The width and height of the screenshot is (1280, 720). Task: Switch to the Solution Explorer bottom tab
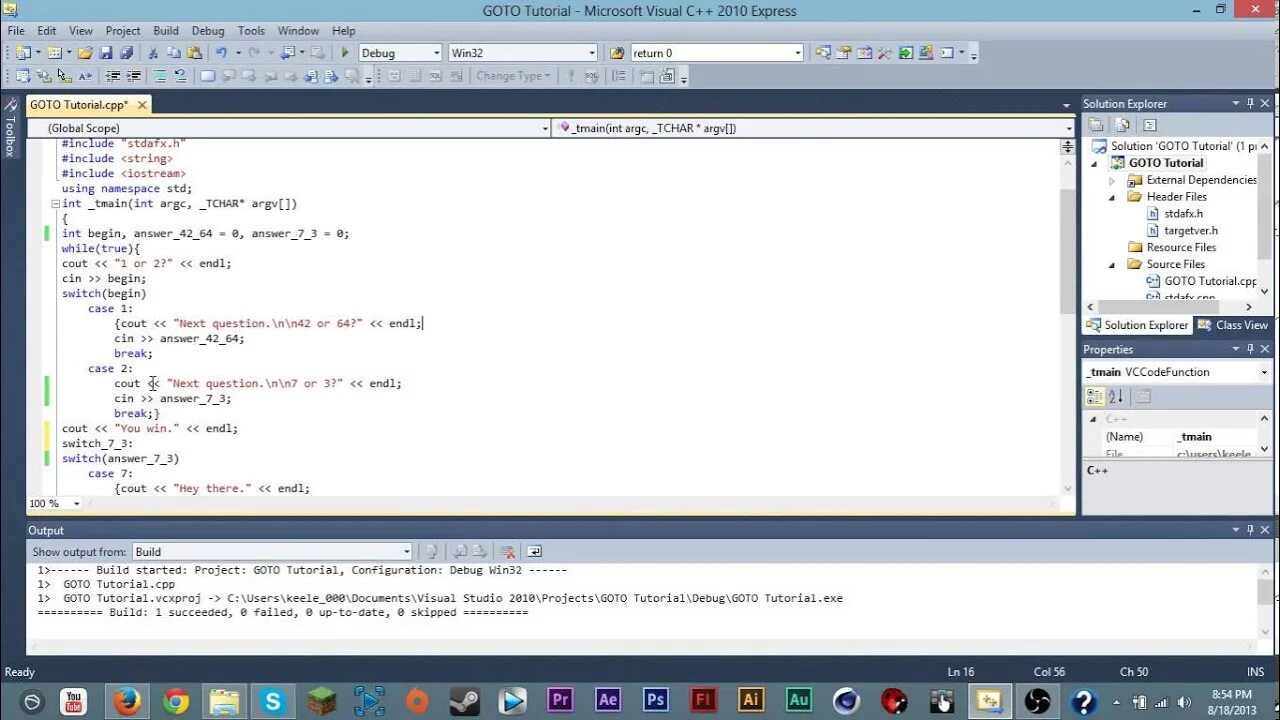1138,325
